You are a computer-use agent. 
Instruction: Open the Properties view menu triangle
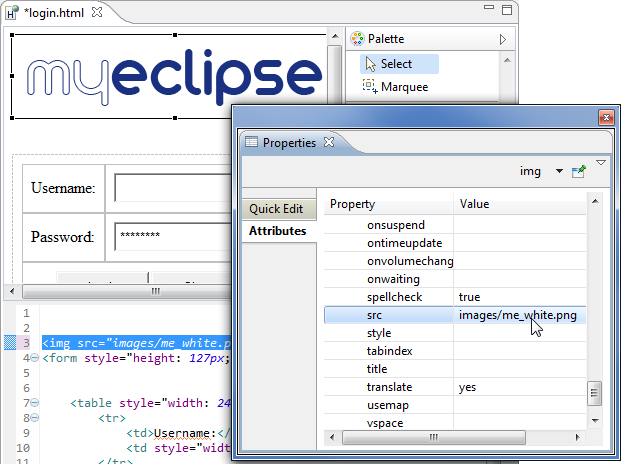pyautogui.click(x=601, y=162)
